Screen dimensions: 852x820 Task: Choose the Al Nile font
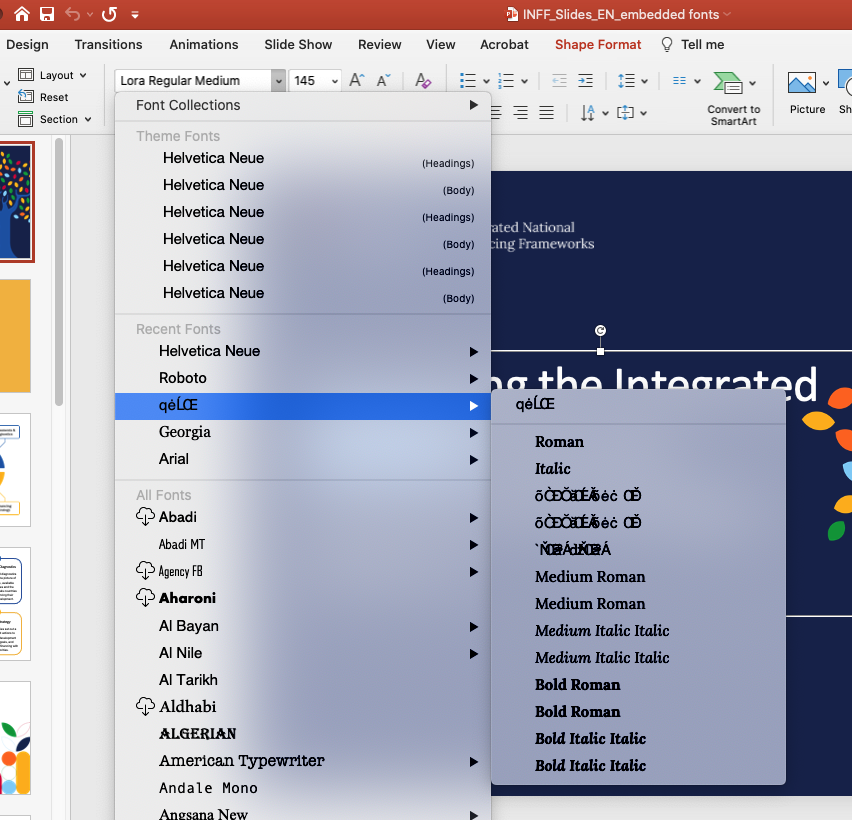pos(303,653)
